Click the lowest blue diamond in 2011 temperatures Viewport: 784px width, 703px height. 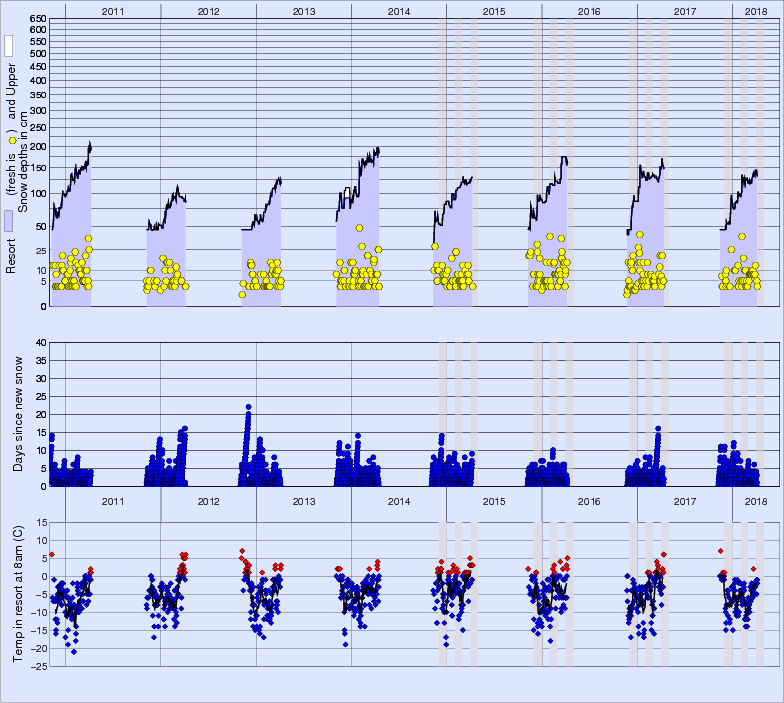pos(74,652)
